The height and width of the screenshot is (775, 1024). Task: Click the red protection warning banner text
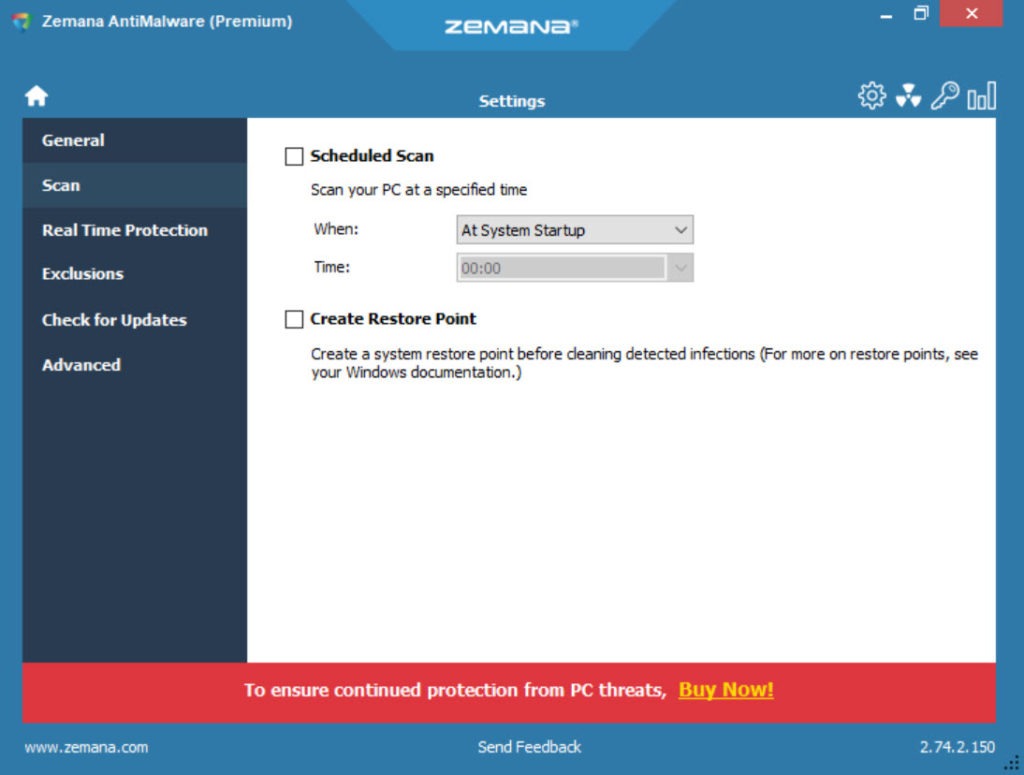455,690
